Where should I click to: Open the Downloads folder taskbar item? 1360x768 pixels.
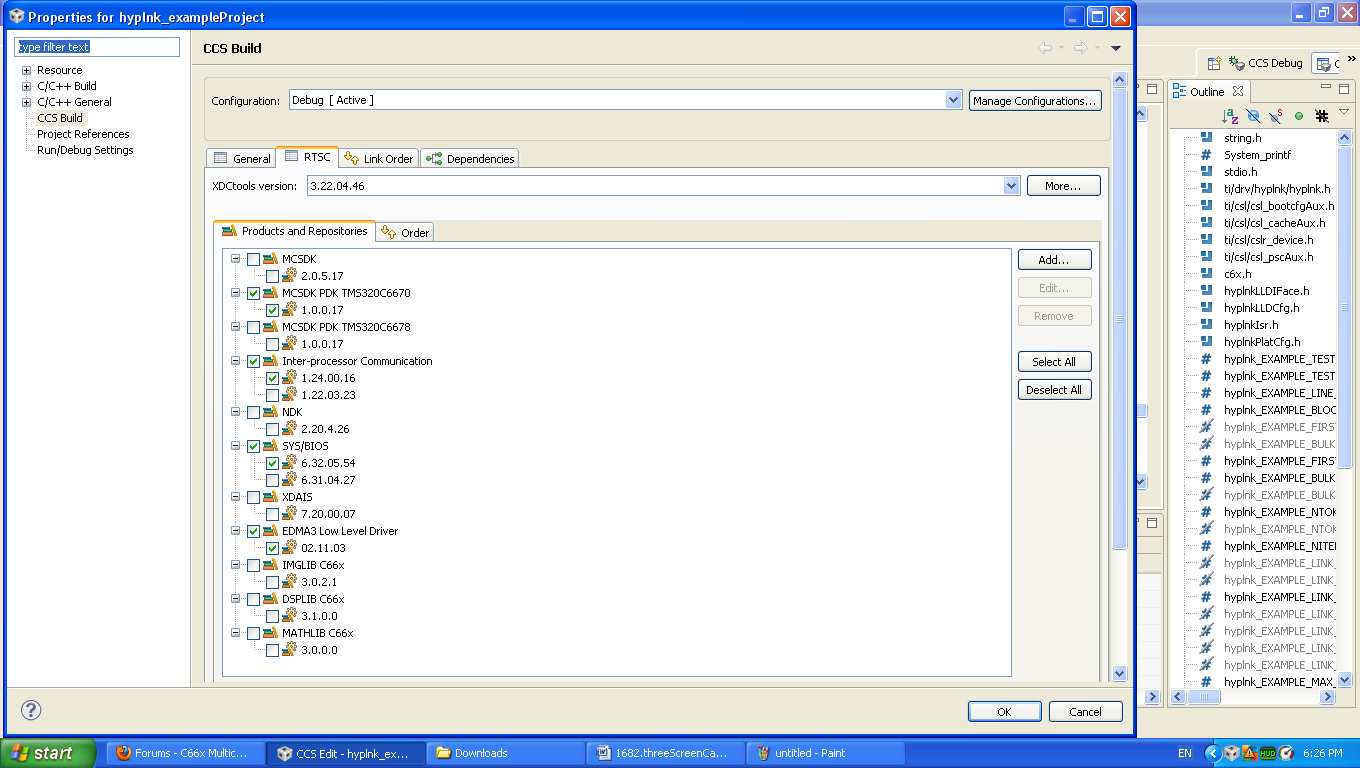pyautogui.click(x=506, y=753)
